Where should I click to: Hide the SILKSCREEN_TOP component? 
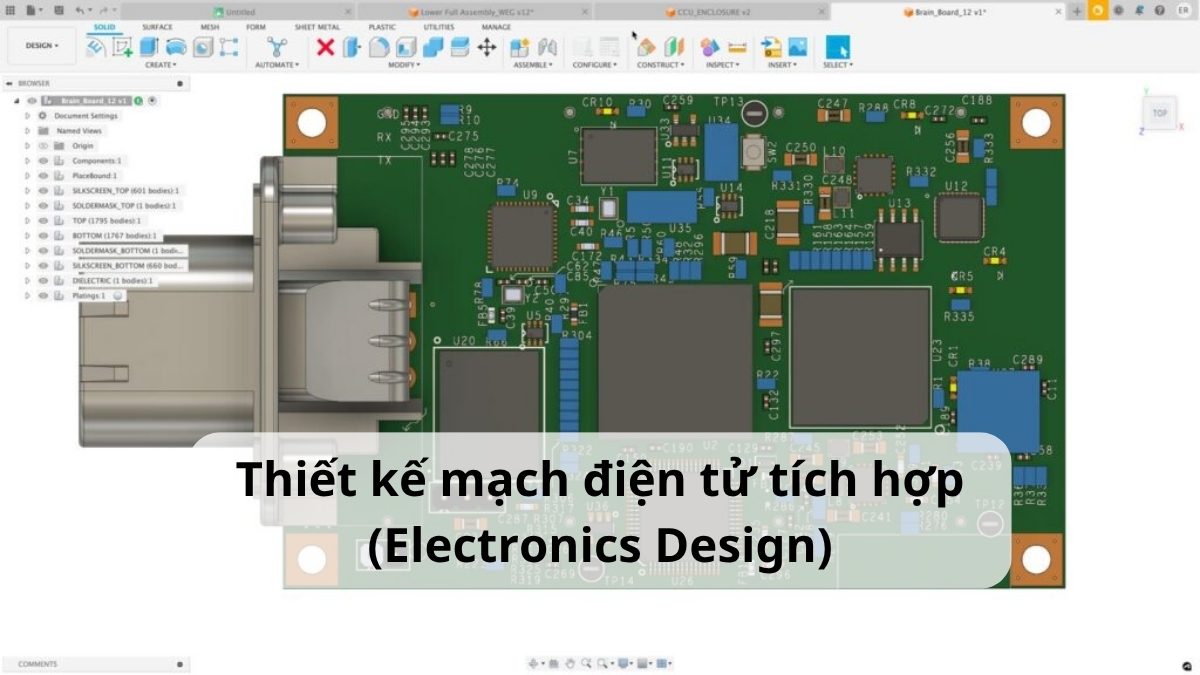(43, 191)
